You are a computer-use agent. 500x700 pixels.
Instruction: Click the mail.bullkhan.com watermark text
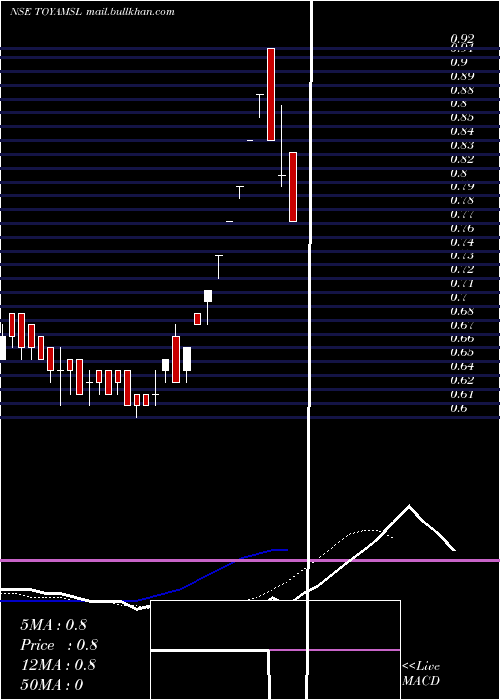[x=130, y=12]
